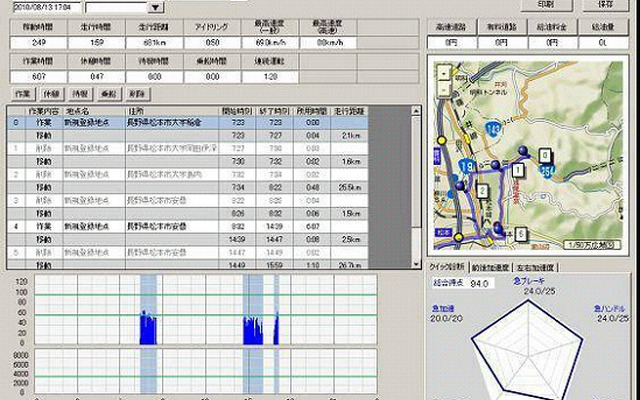
Task: Click the 乗船 button above the table
Action: tap(109, 94)
